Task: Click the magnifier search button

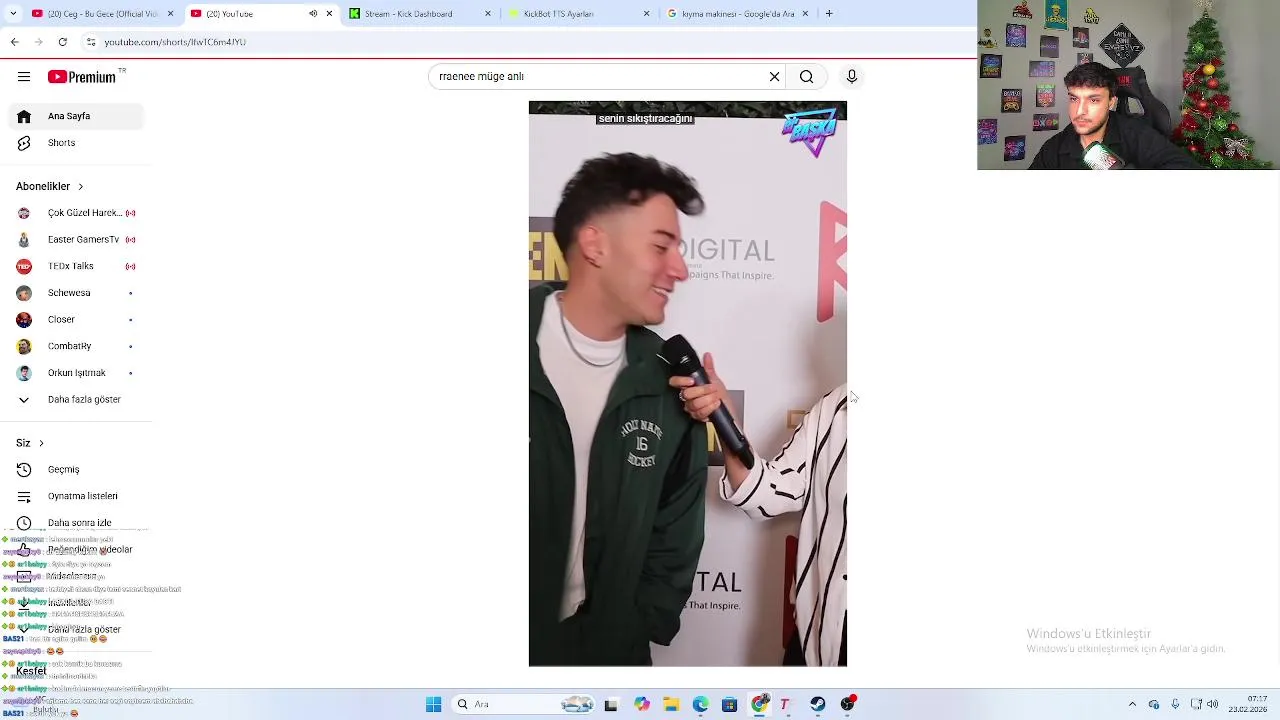Action: click(x=806, y=77)
